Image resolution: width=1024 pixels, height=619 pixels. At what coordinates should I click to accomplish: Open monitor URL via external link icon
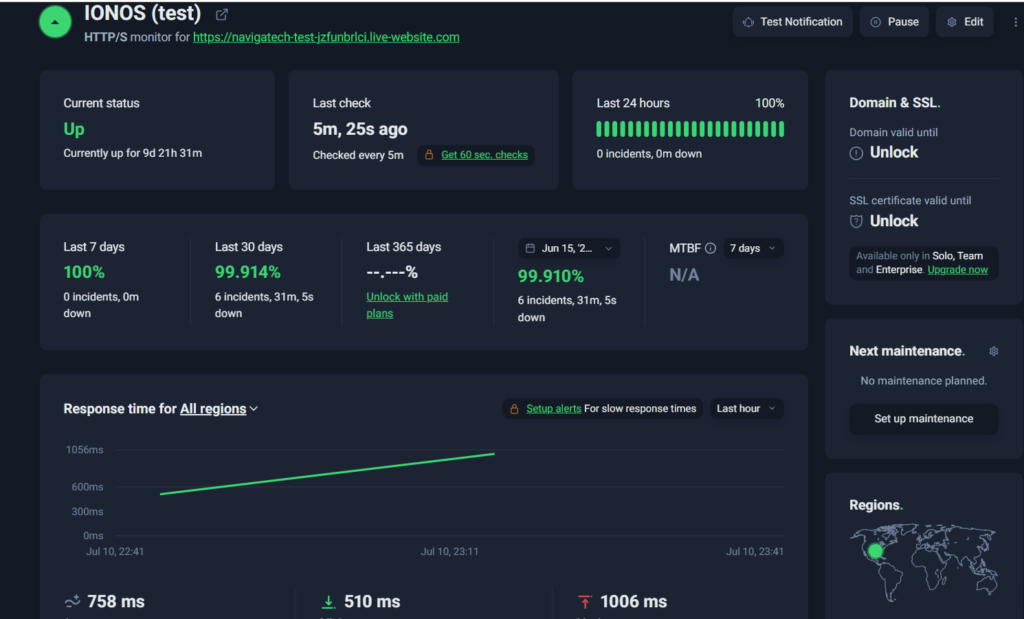coord(222,14)
